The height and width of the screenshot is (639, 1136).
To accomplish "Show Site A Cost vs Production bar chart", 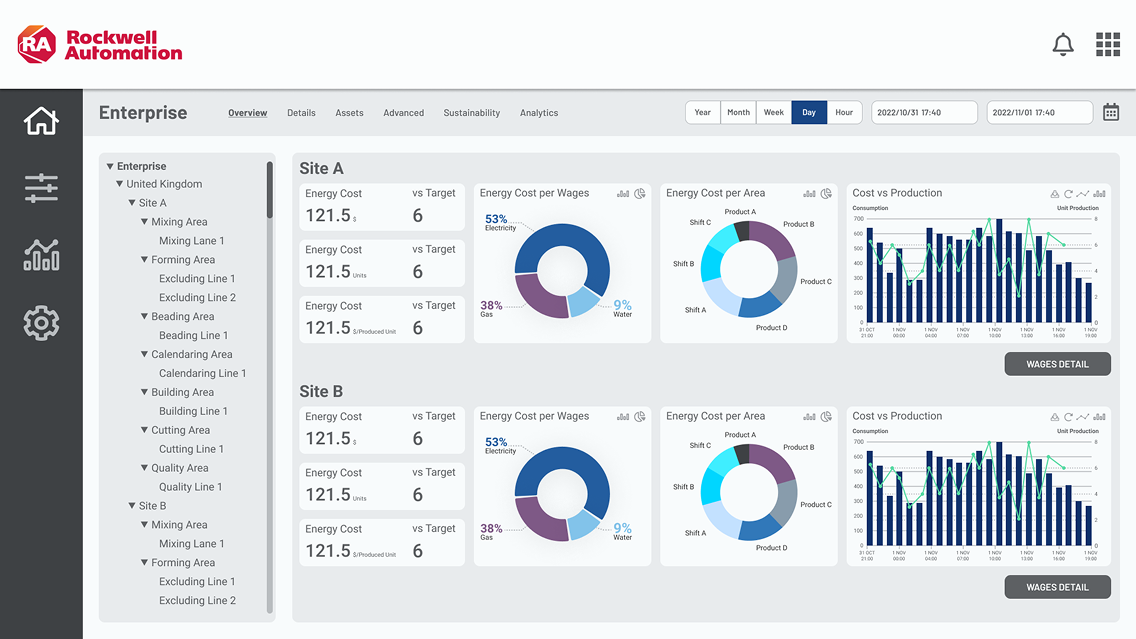I will (1099, 193).
